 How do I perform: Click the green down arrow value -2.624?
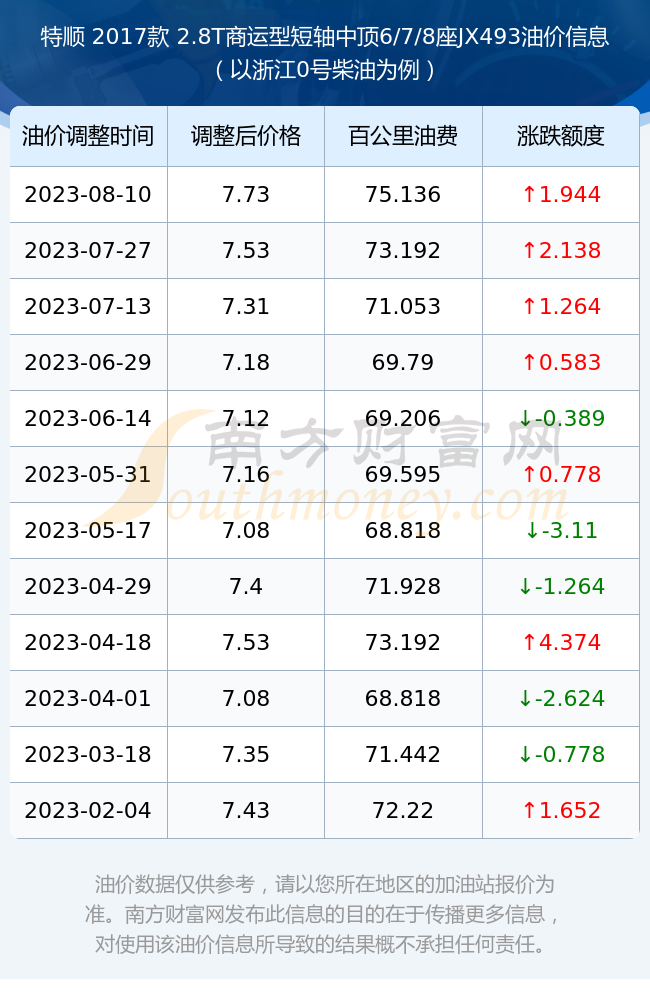coord(561,698)
